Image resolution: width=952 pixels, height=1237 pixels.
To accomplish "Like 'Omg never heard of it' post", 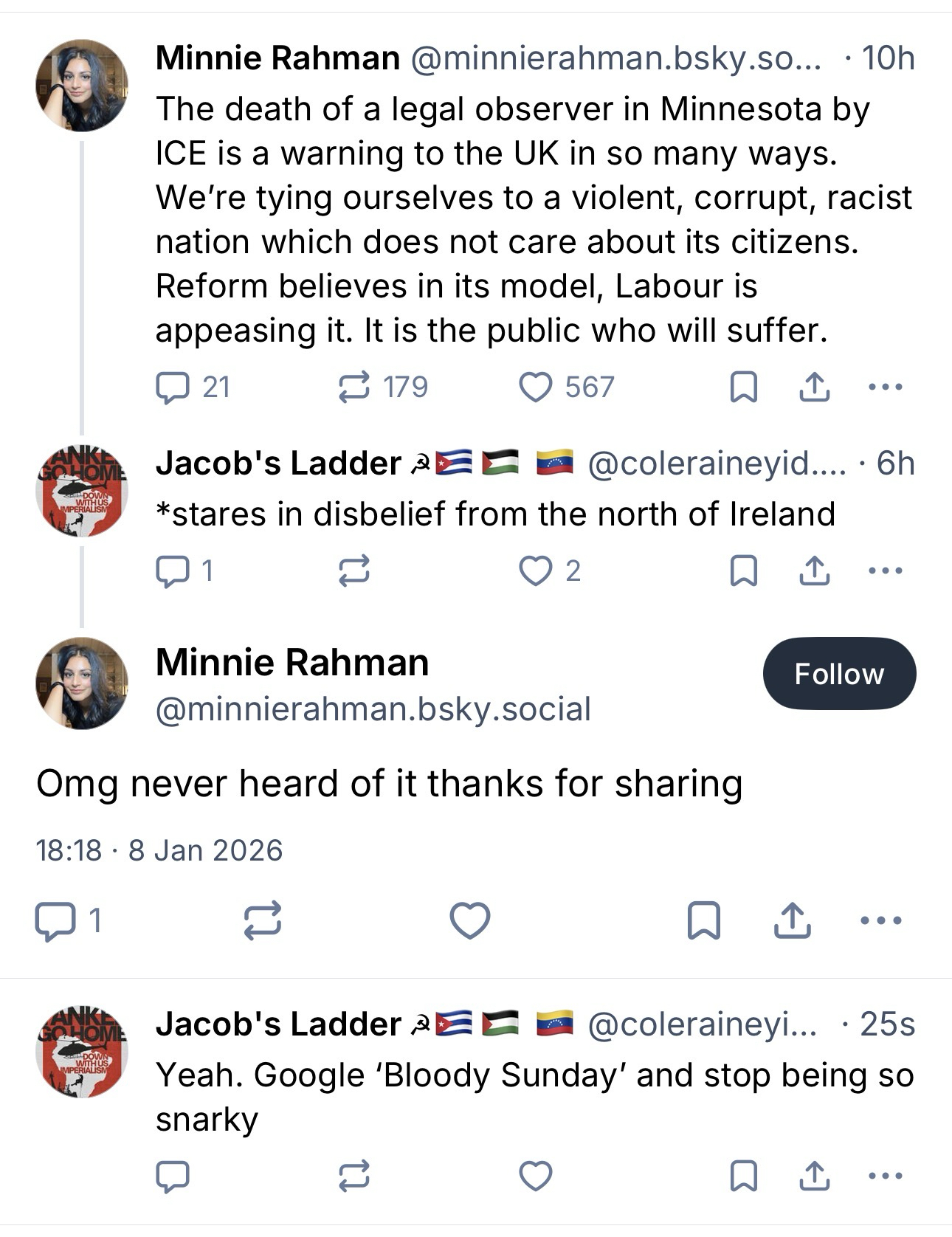I will pyautogui.click(x=470, y=921).
